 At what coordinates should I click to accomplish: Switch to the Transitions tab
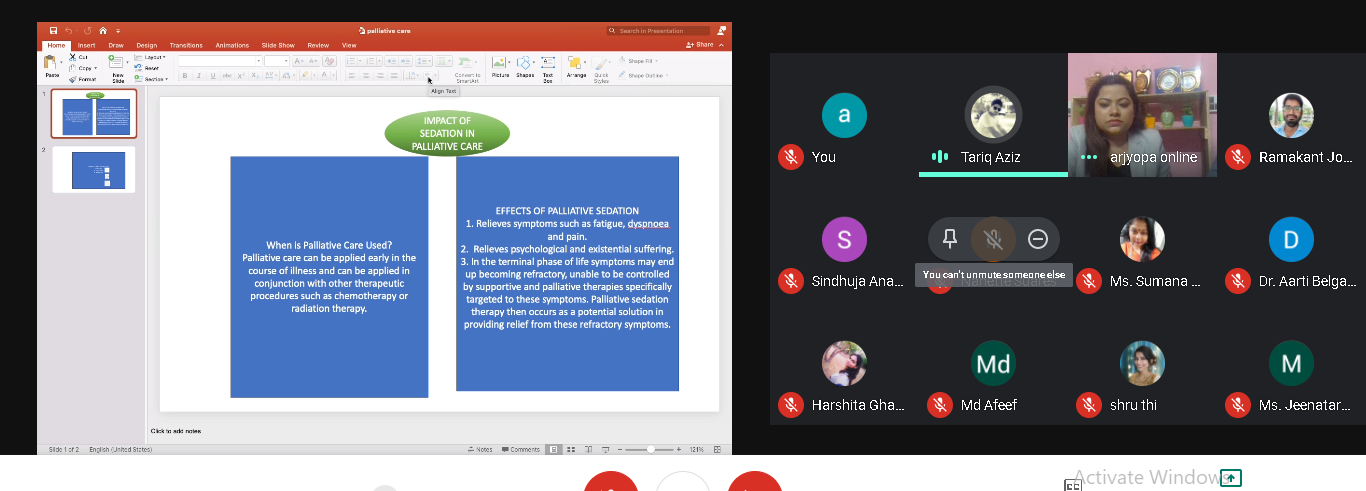(186, 45)
